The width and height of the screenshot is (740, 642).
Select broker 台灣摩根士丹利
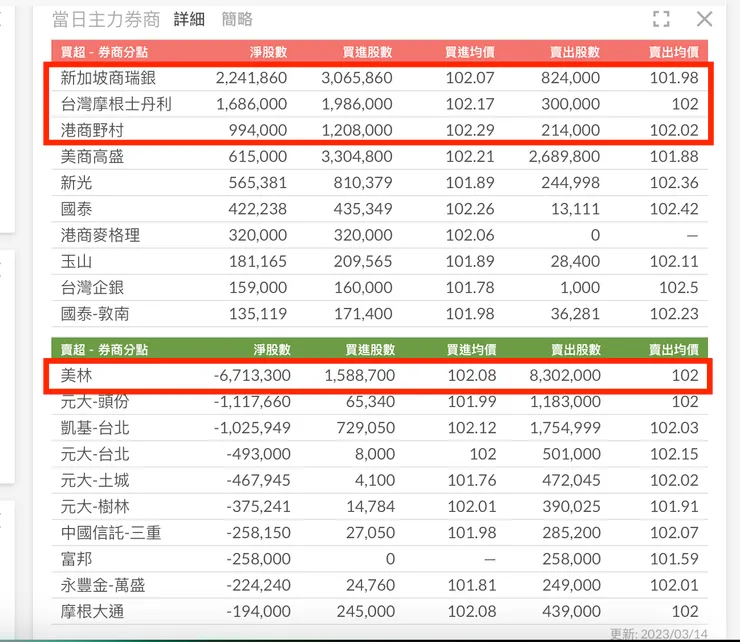click(116, 104)
